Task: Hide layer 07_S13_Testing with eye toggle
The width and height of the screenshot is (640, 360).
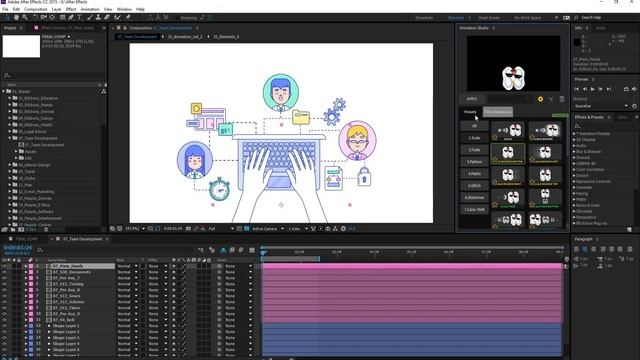Action: point(4,284)
